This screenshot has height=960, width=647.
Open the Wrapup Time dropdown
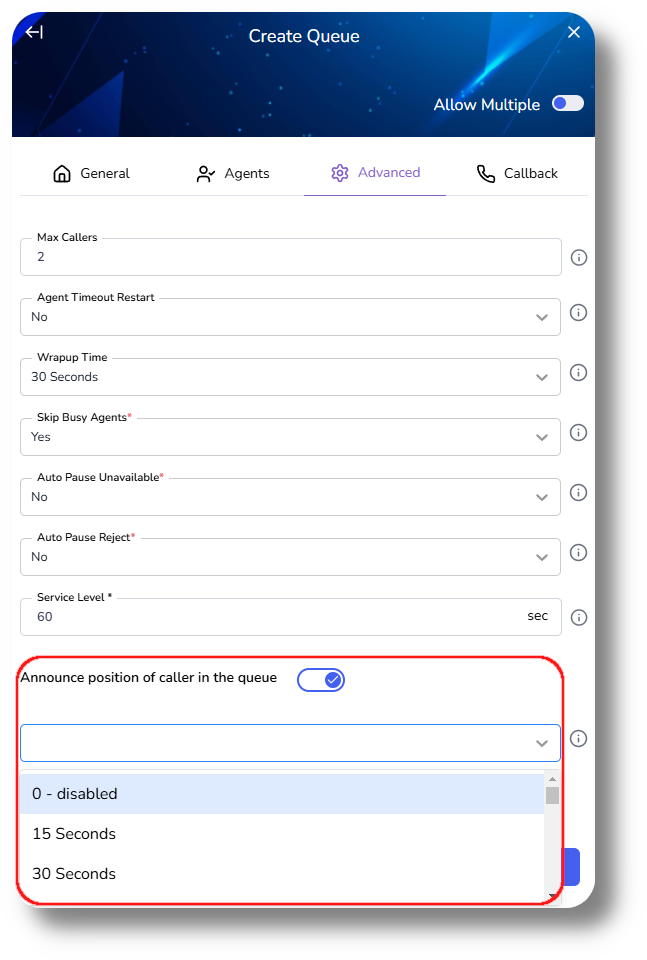coord(290,377)
